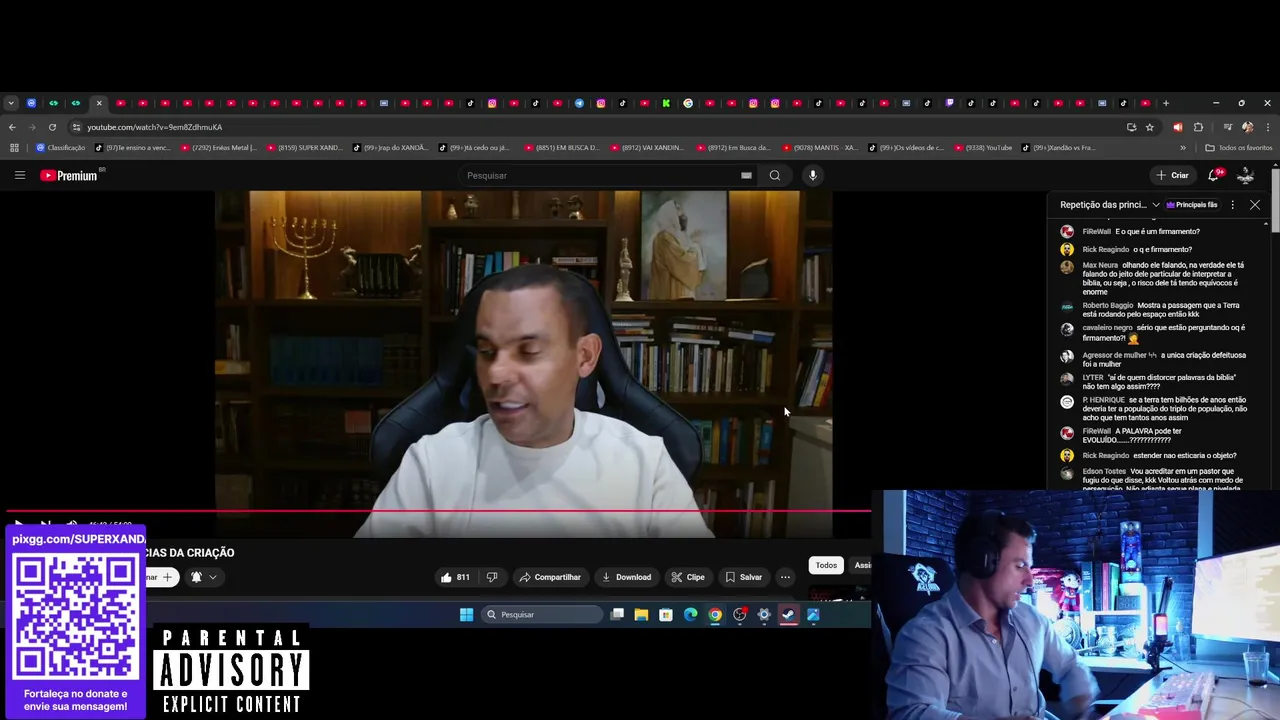
Task: Open chat replay more options menu
Action: tap(1232, 205)
